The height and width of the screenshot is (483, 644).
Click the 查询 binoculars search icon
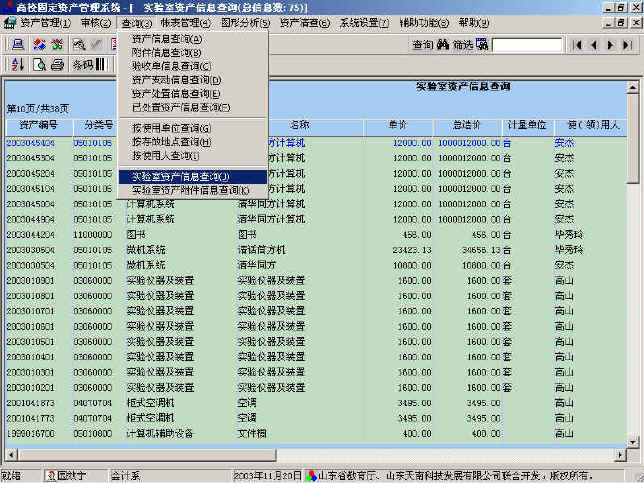(443, 44)
